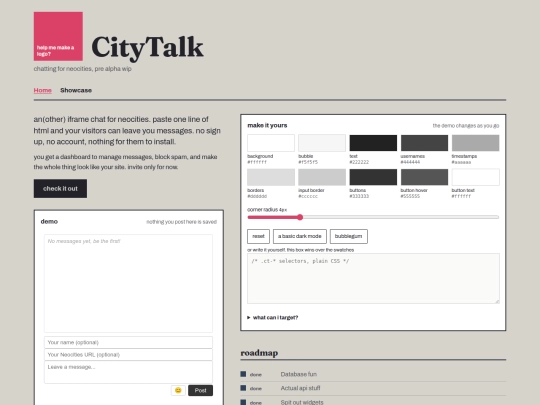Click the tagline 'chatting for neocities, pre alpha wip'
The height and width of the screenshot is (405, 540).
(x=83, y=69)
